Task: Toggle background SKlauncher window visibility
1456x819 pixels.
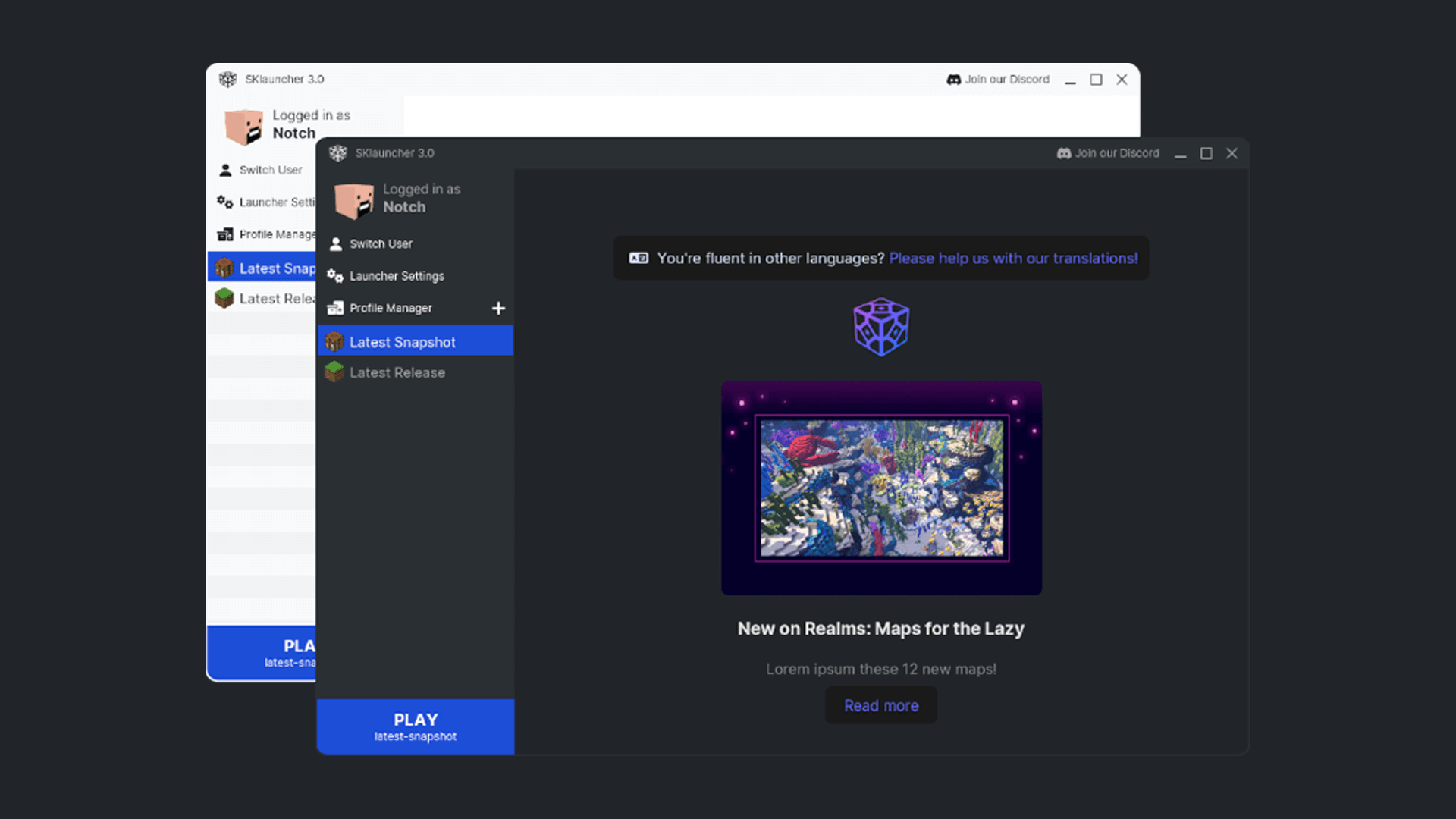Action: pos(1070,79)
